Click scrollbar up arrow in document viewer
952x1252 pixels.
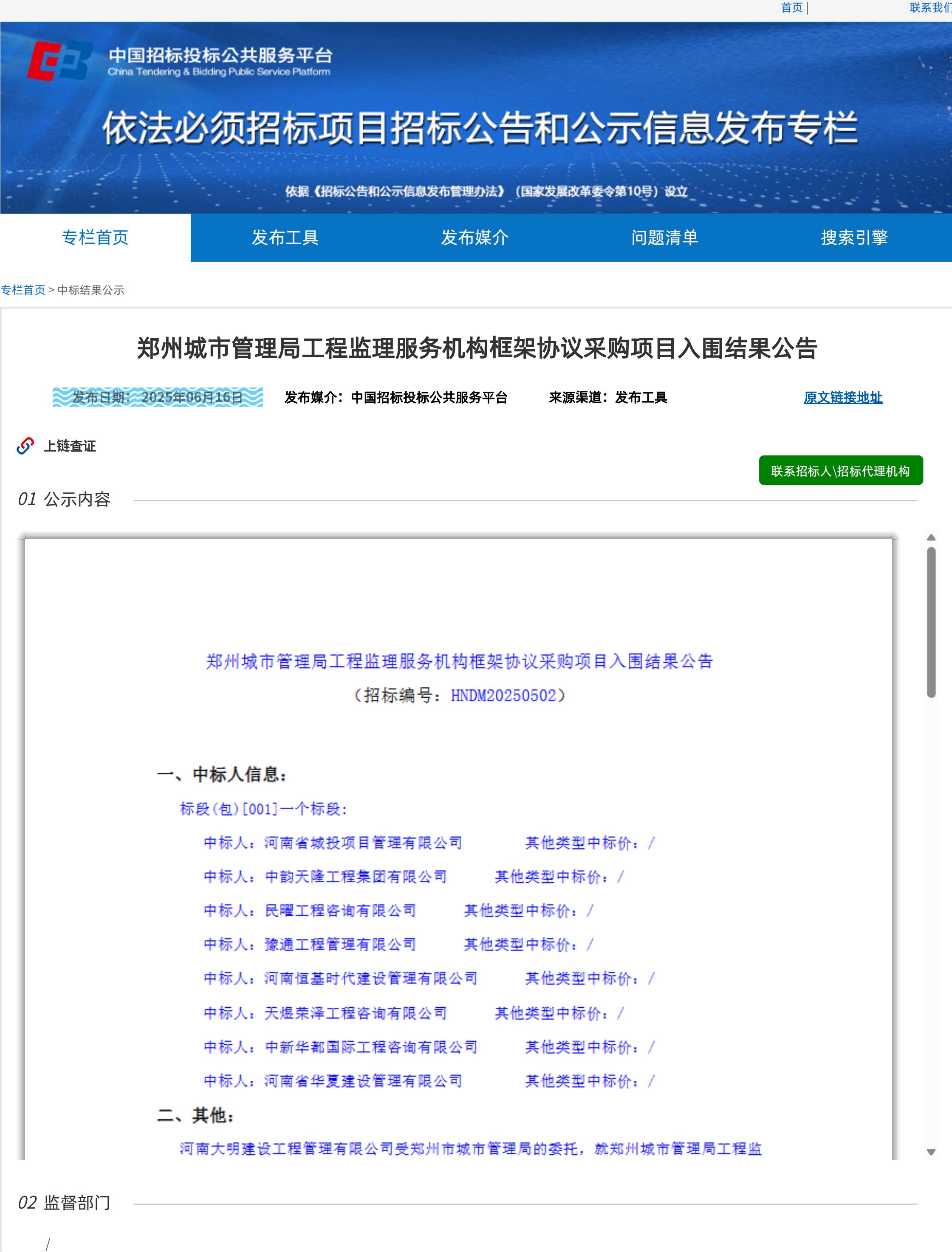[x=931, y=537]
